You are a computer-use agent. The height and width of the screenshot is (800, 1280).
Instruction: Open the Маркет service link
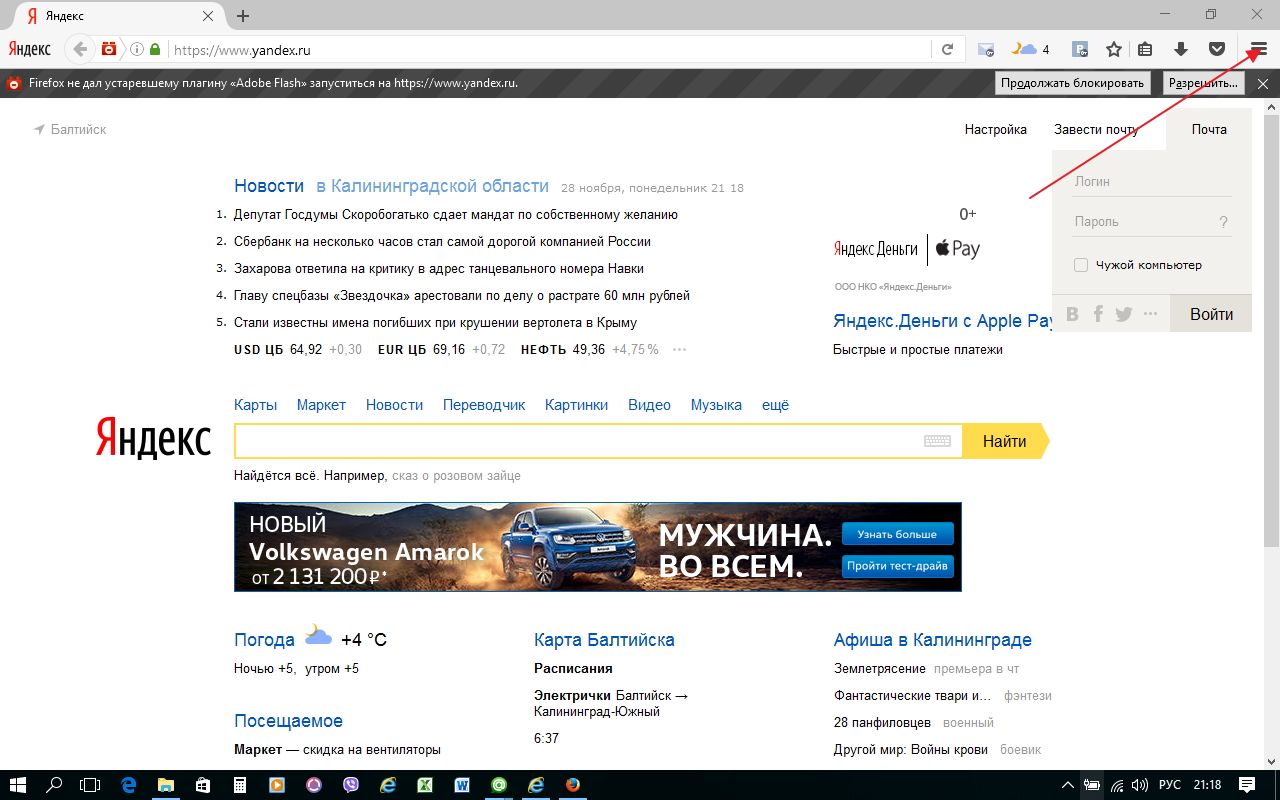pyautogui.click(x=321, y=405)
